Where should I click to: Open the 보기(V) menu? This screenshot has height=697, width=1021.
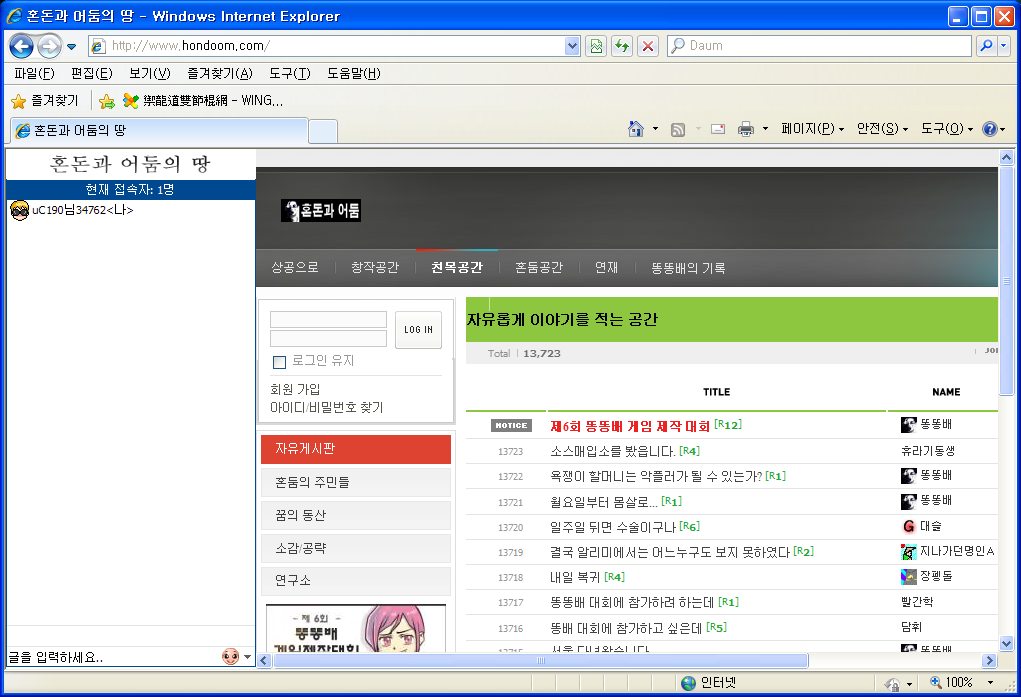coord(149,74)
